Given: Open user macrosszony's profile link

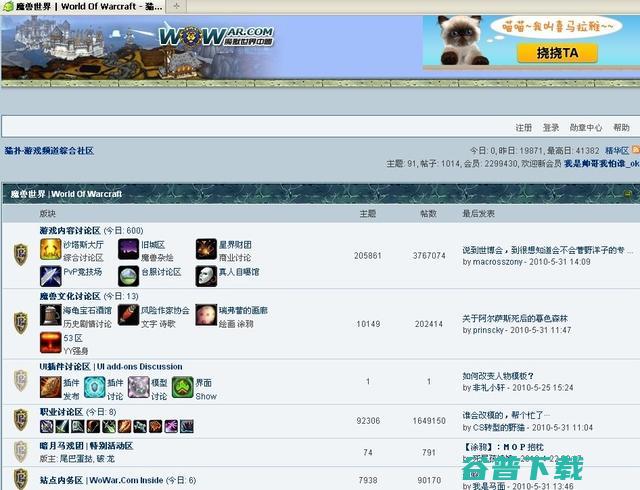Looking at the screenshot, I should click(497, 262).
